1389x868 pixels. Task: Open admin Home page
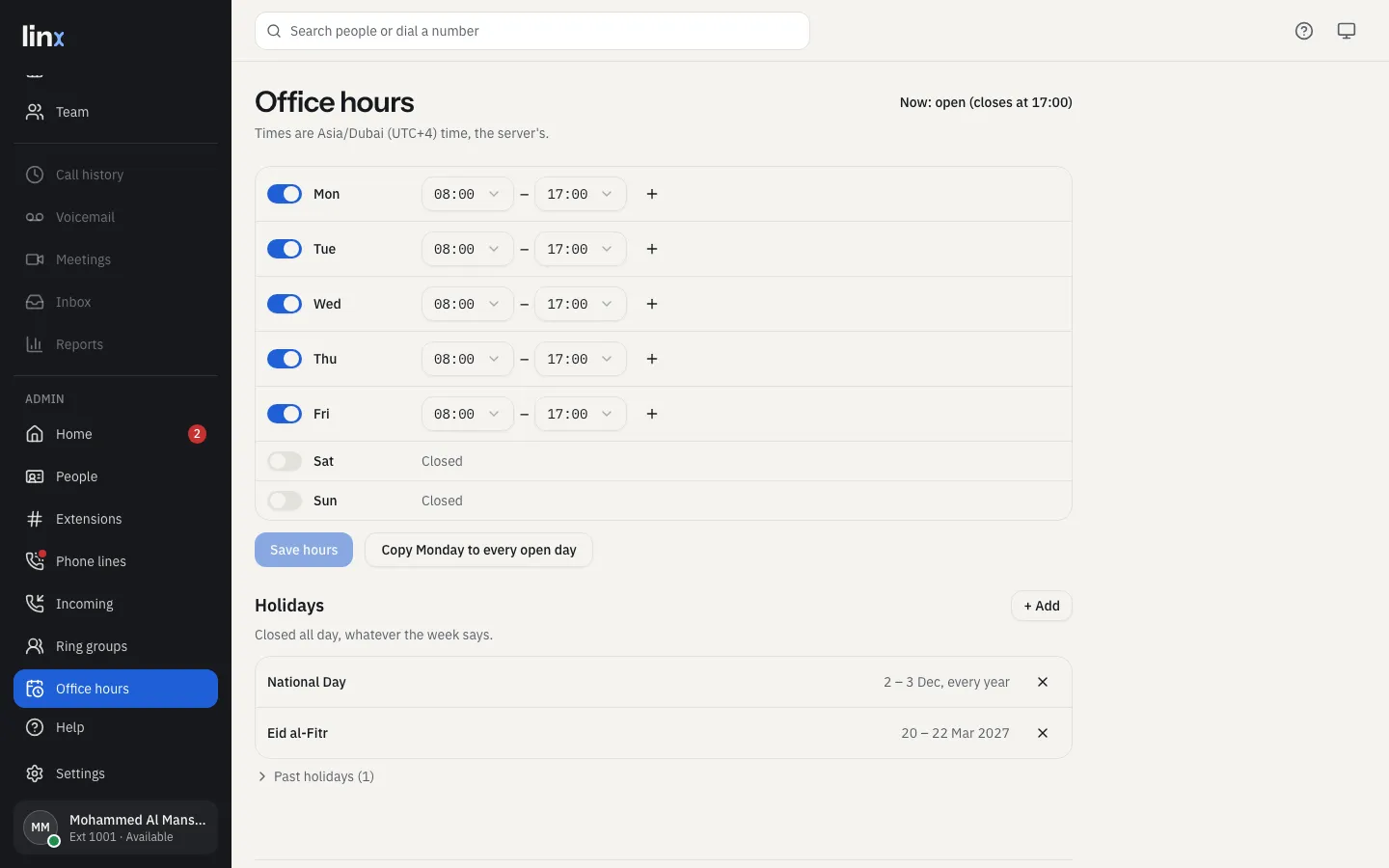click(x=116, y=434)
